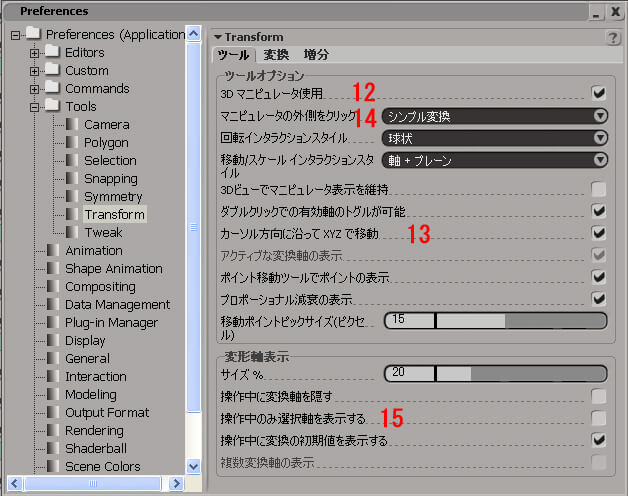Open the General preferences

click(87, 359)
